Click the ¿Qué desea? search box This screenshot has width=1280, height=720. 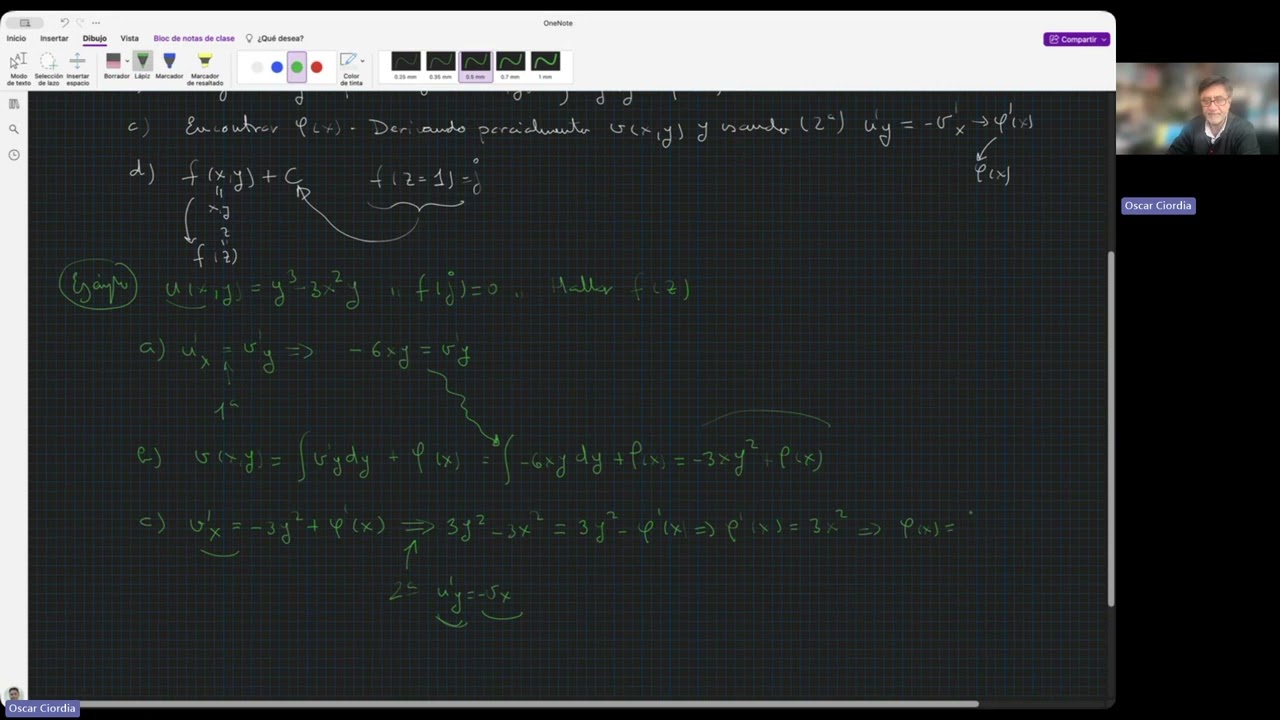275,38
